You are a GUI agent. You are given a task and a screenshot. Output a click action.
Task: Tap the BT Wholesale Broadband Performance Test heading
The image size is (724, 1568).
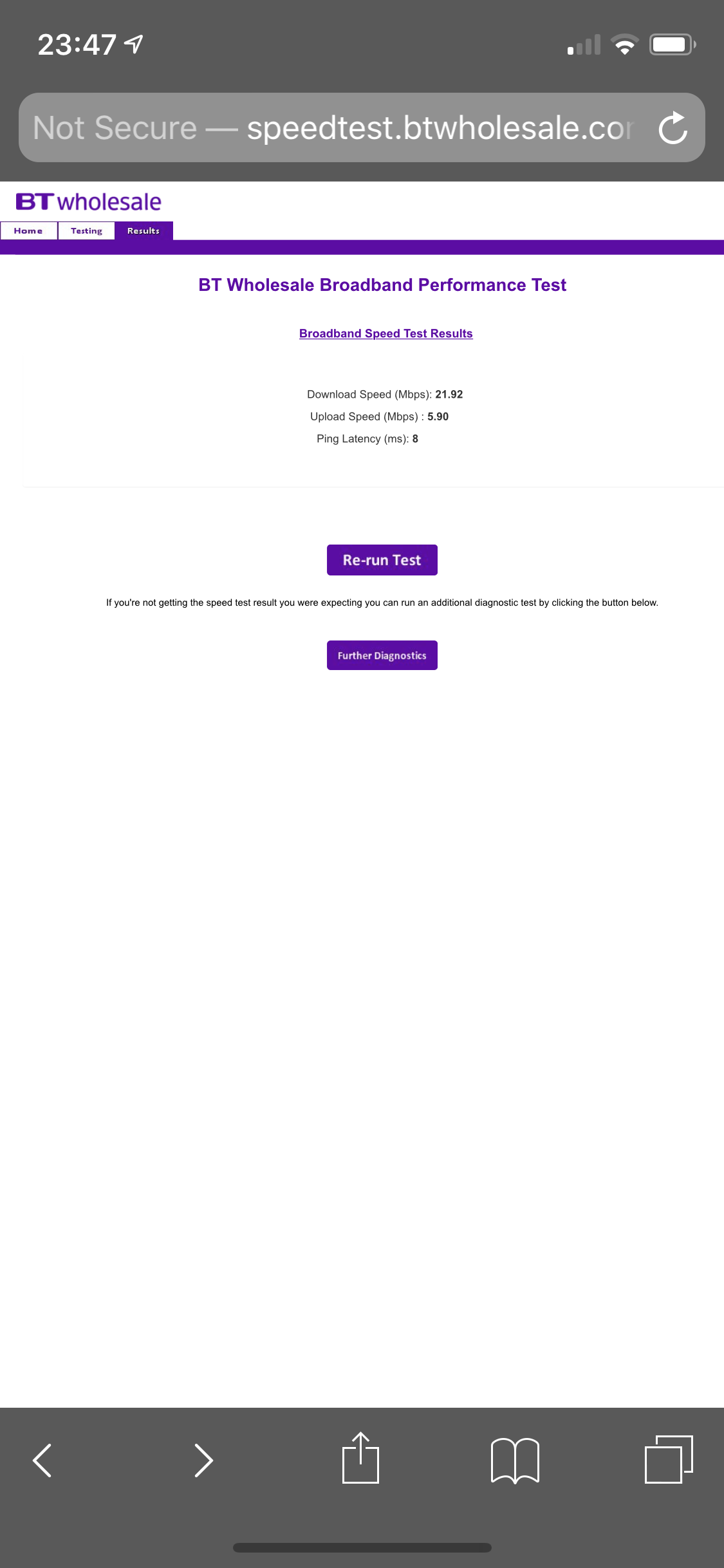point(382,285)
